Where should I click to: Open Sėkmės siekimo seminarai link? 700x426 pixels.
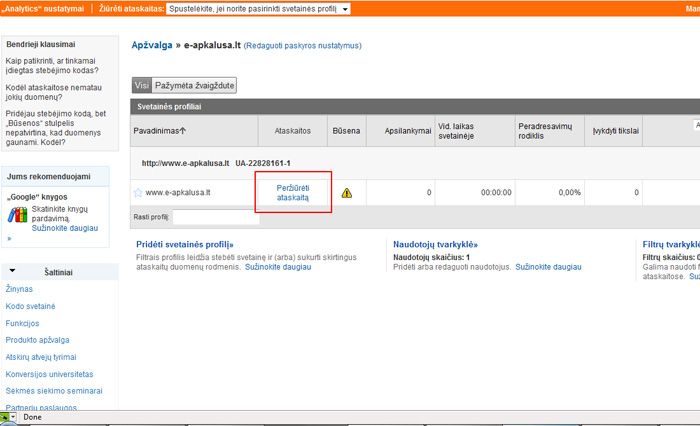[54, 391]
